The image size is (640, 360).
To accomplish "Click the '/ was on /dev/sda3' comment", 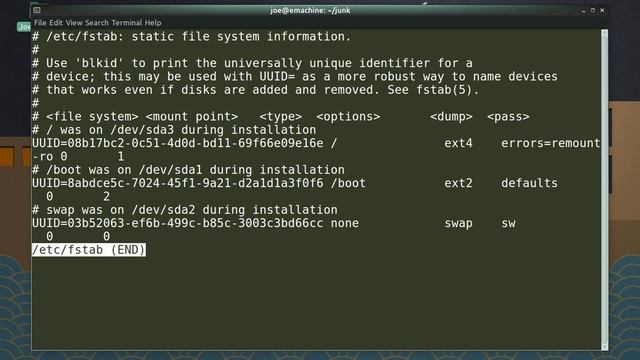I will [x=174, y=130].
